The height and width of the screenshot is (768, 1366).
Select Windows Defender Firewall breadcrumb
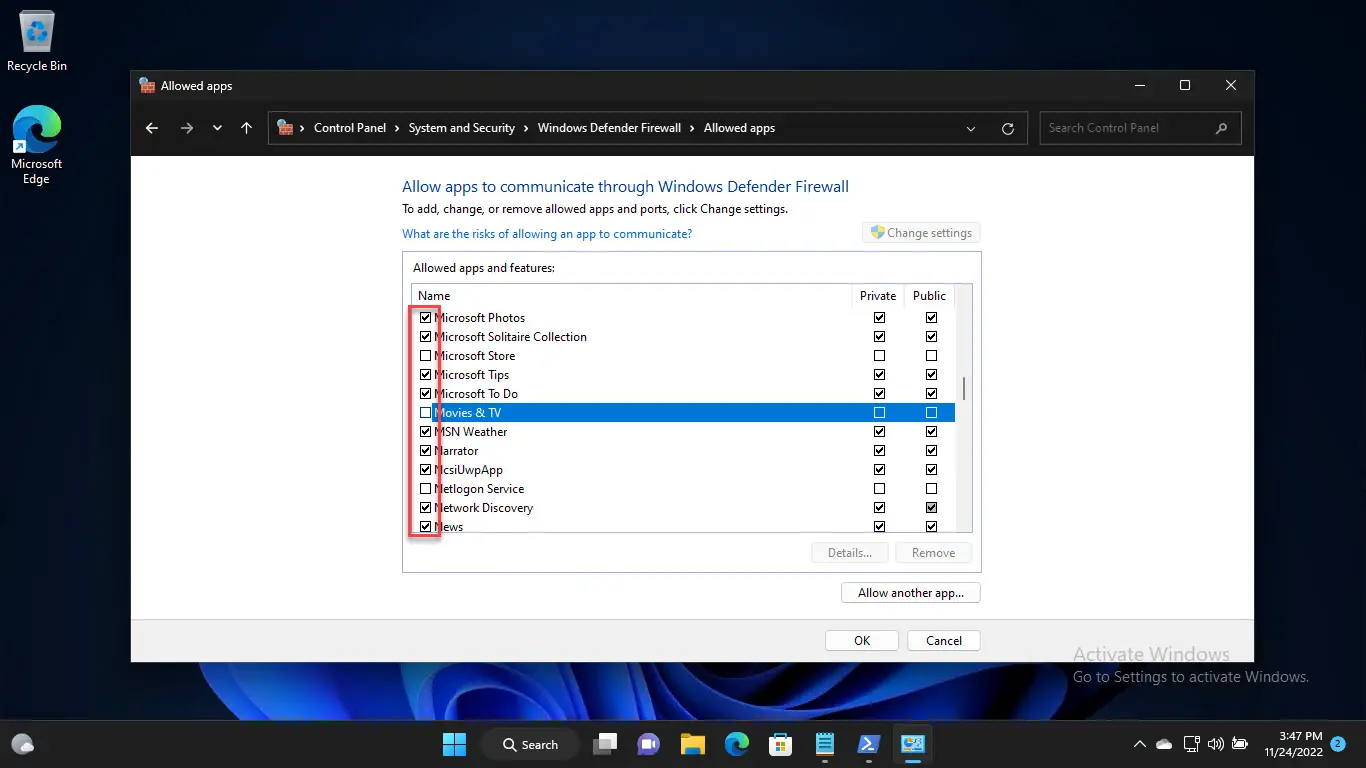[609, 128]
